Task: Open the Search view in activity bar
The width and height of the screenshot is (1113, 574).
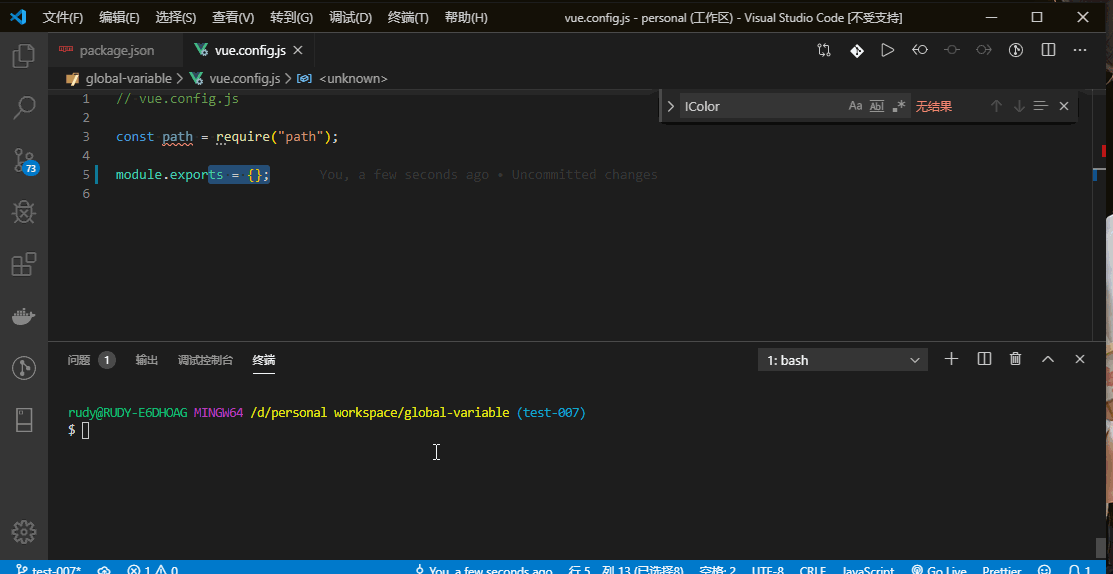Action: [x=24, y=107]
